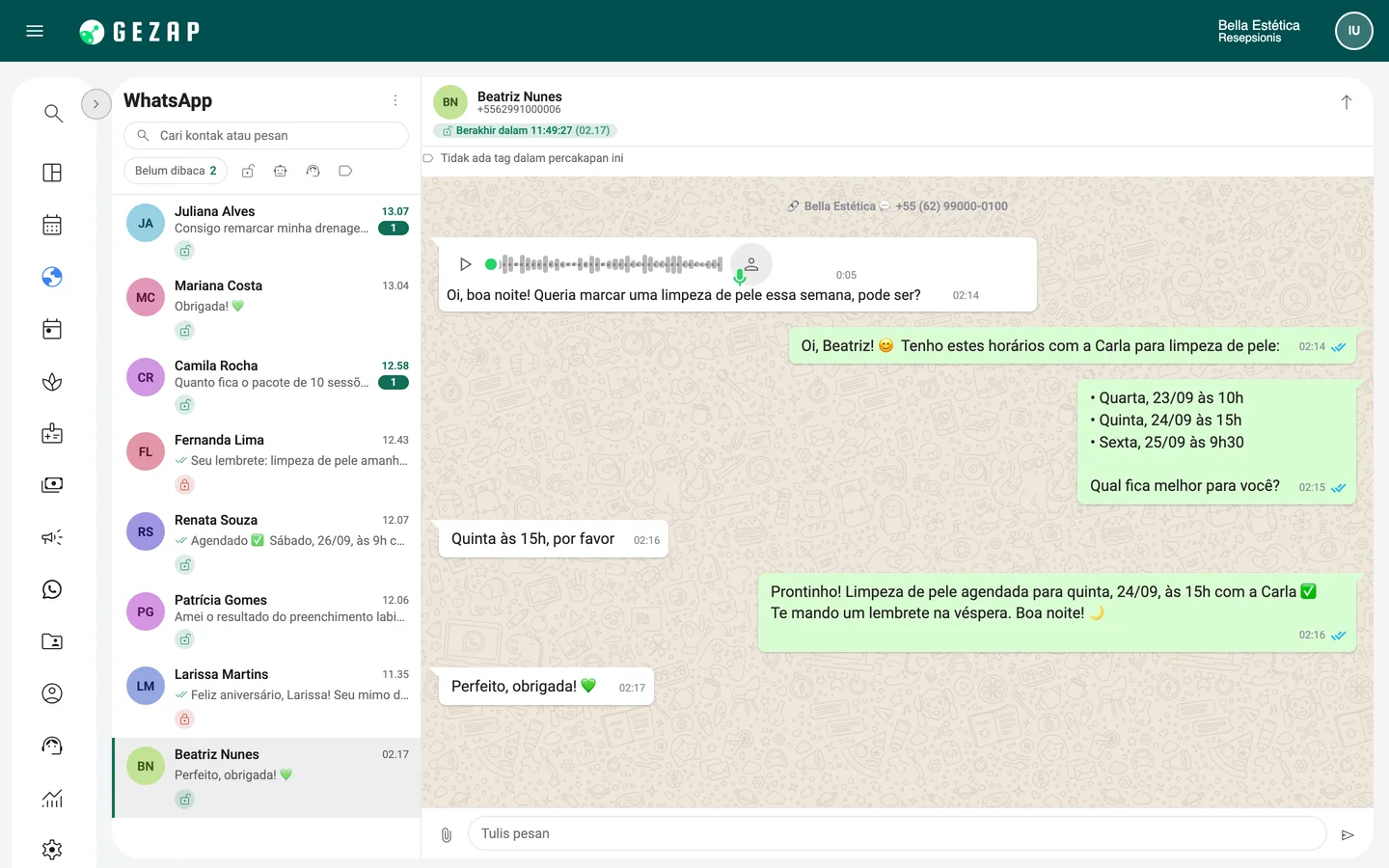The image size is (1389, 868).
Task: Open the three-dot WhatsApp panel menu
Action: point(395,100)
